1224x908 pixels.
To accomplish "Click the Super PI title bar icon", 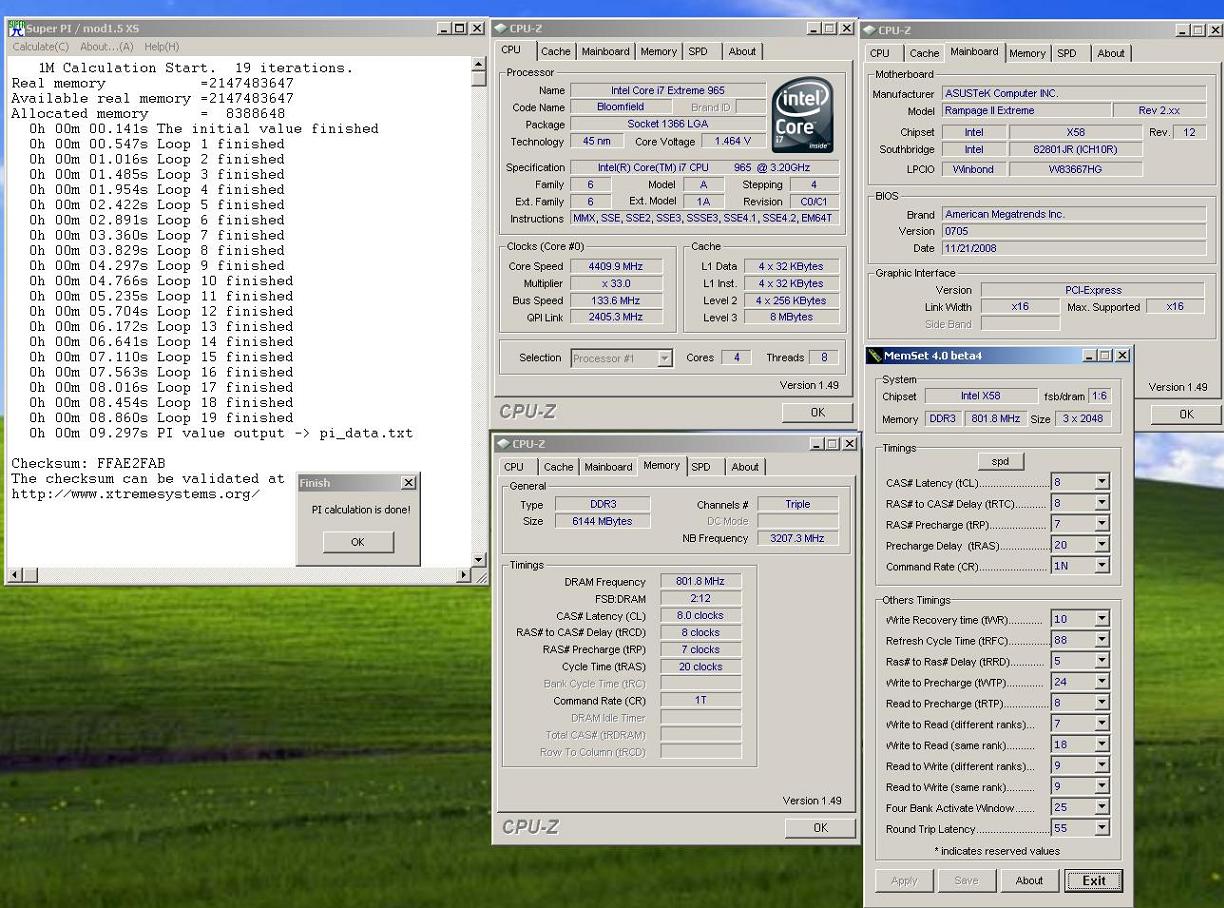I will [x=16, y=28].
